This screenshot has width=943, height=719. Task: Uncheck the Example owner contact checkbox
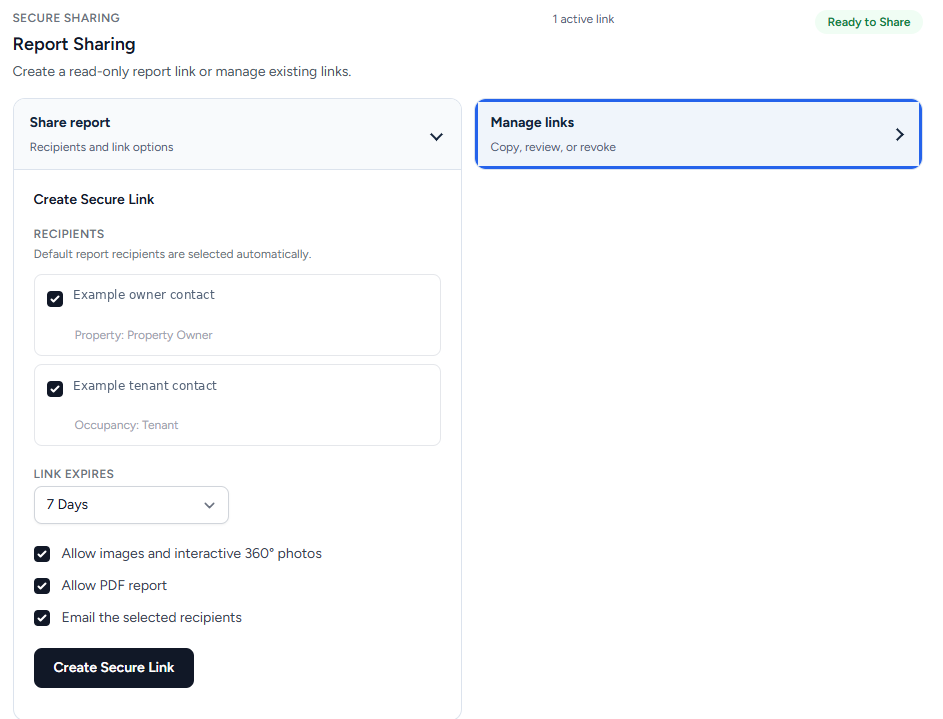(x=55, y=299)
